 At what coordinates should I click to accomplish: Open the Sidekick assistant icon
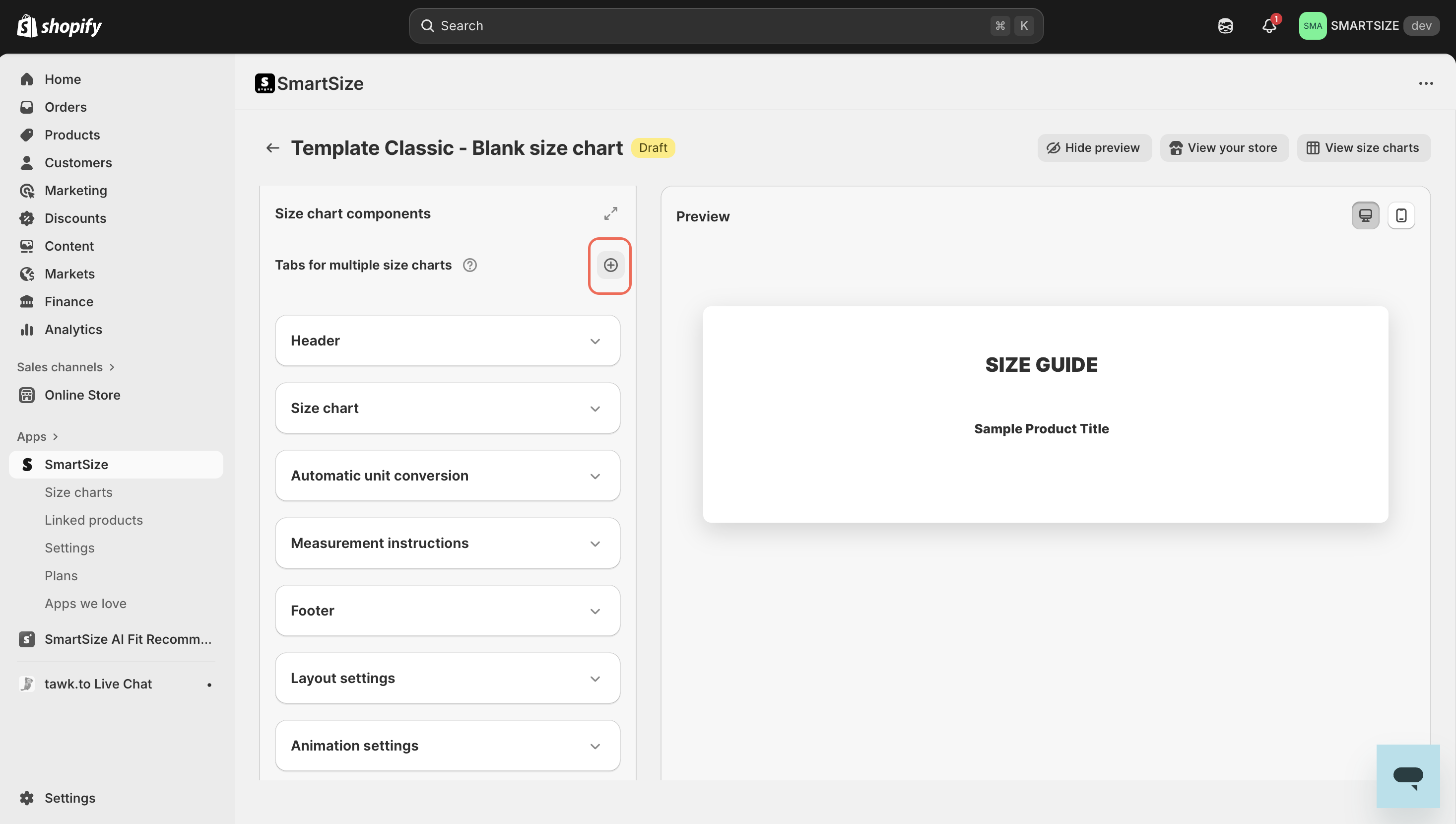click(1225, 26)
